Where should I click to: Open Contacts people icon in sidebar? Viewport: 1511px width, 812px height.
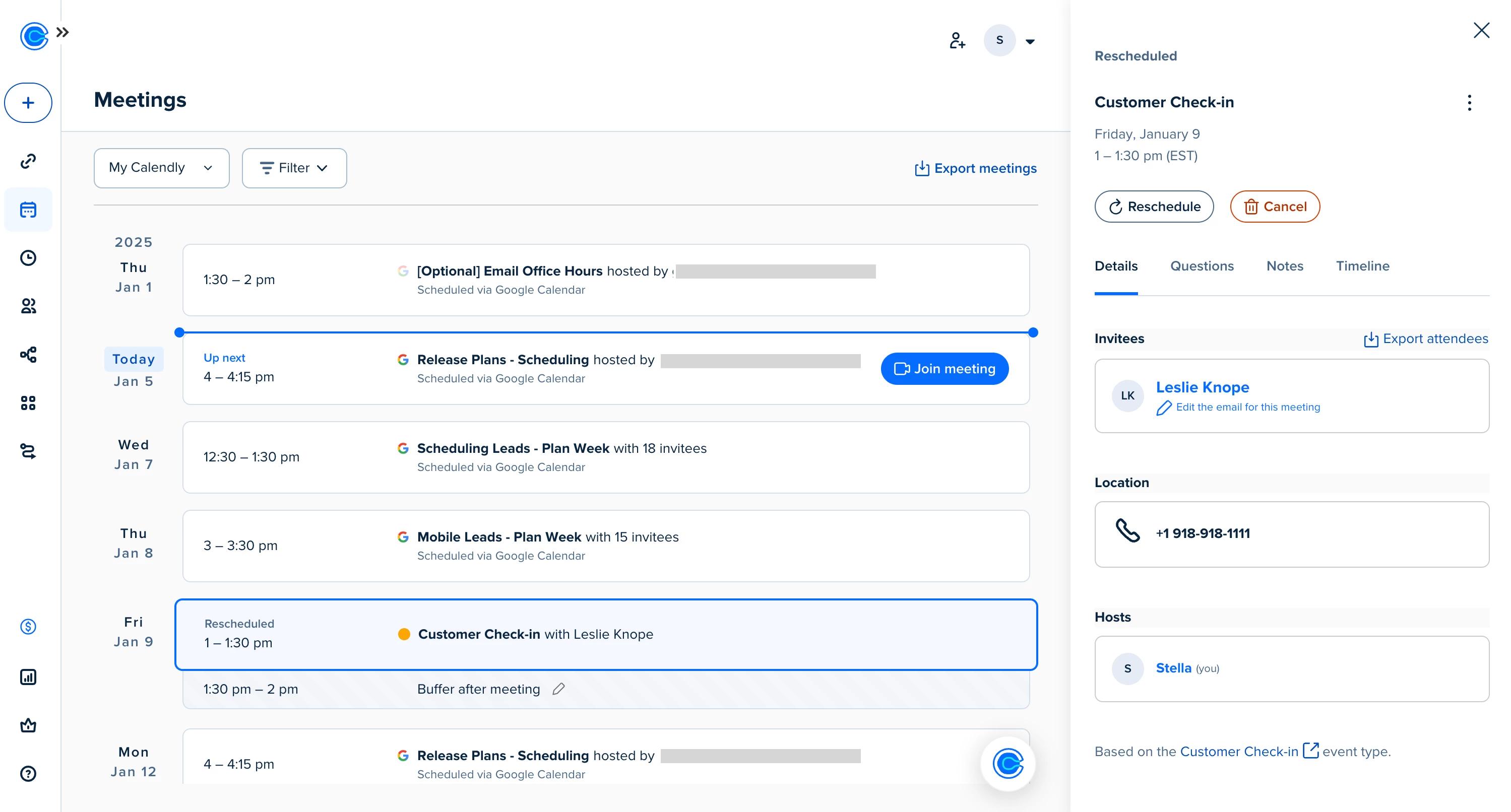[x=28, y=306]
